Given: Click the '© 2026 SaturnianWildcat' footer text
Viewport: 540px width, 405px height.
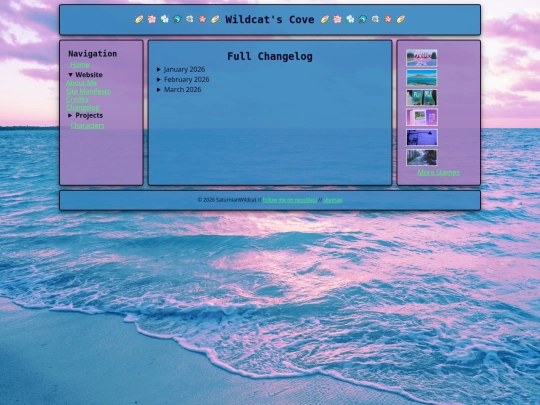Looking at the screenshot, I should [227, 200].
